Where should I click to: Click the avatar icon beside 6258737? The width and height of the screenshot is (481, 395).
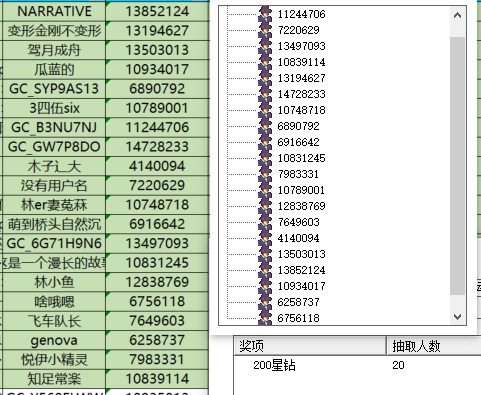coord(265,302)
